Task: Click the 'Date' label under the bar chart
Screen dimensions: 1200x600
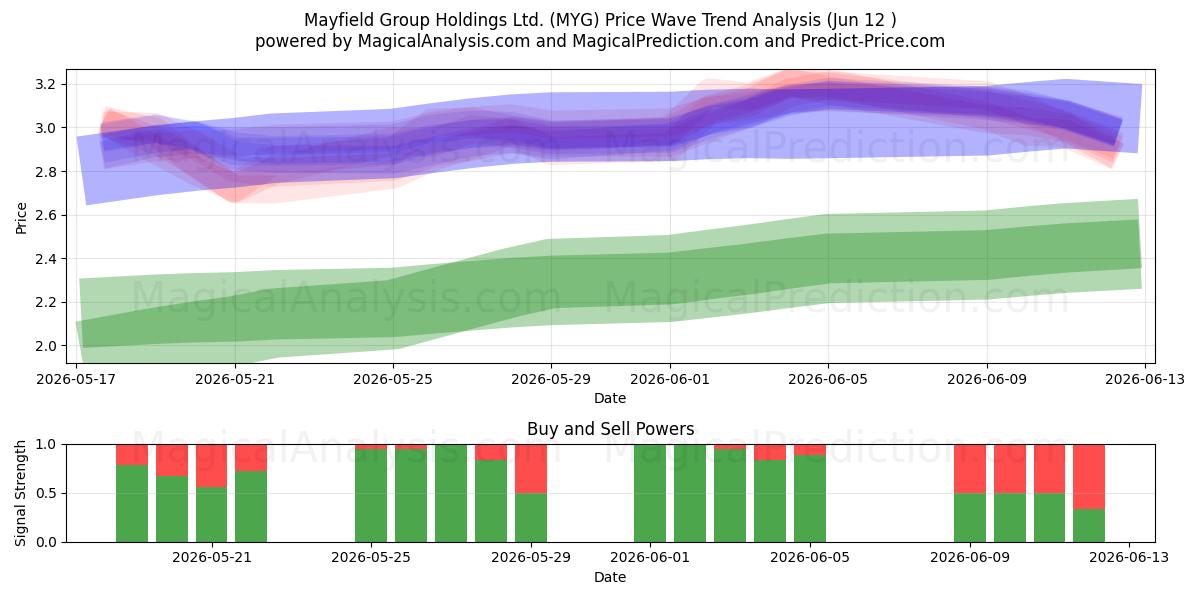Action: tap(610, 577)
